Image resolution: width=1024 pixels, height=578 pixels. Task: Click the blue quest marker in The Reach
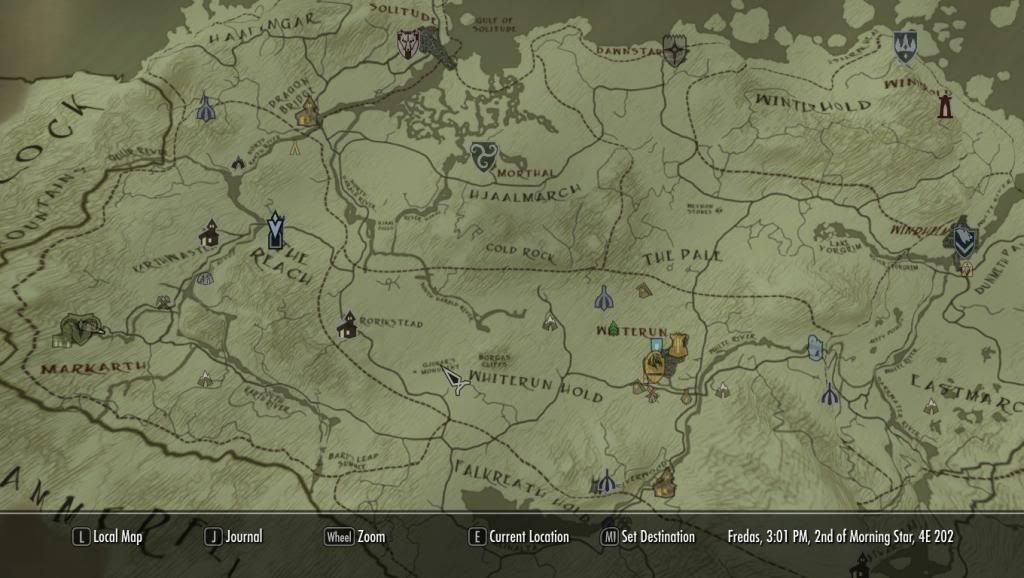[x=276, y=230]
